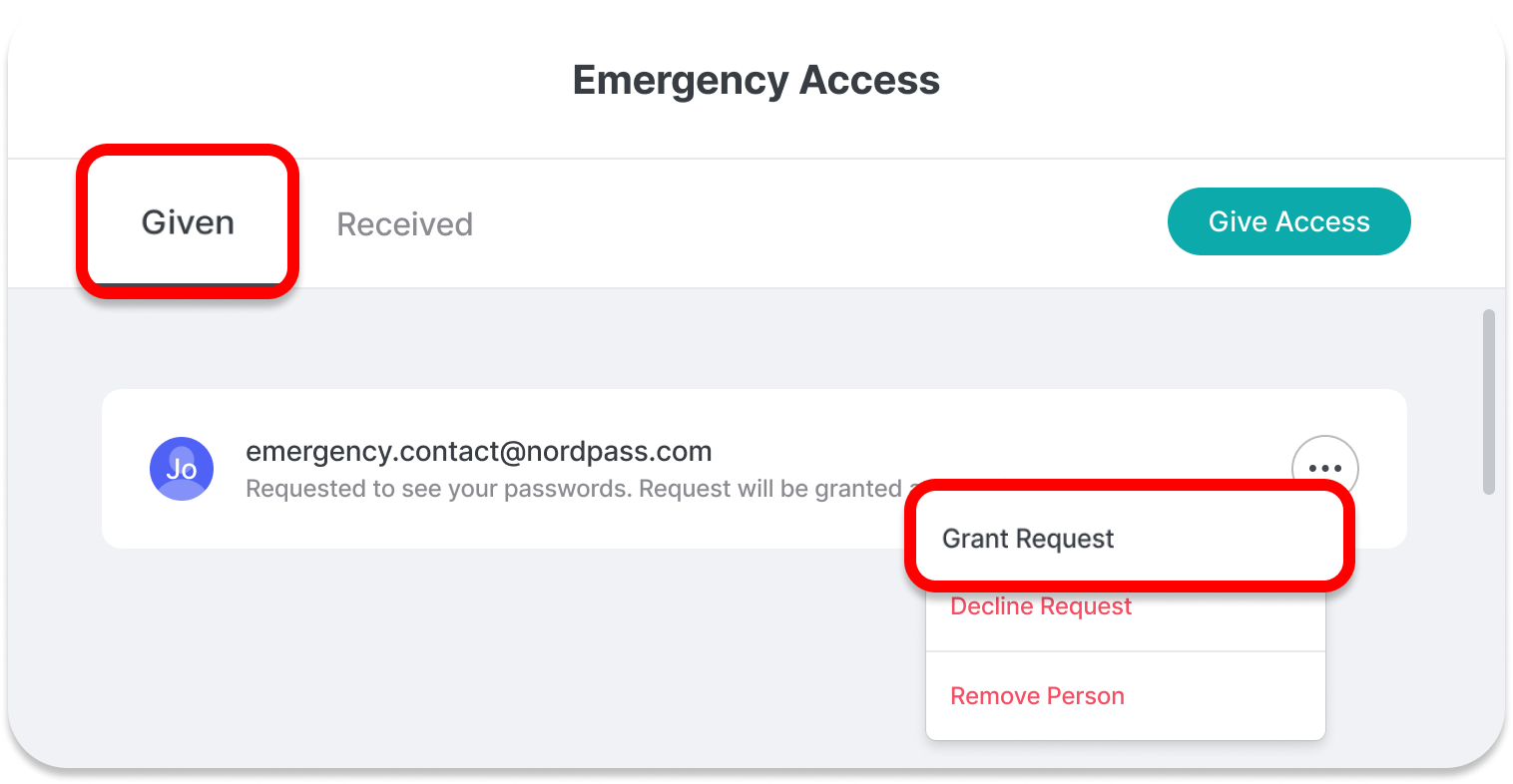
Task: Click the emergency.contact@nordpass.com email address
Action: tap(479, 452)
